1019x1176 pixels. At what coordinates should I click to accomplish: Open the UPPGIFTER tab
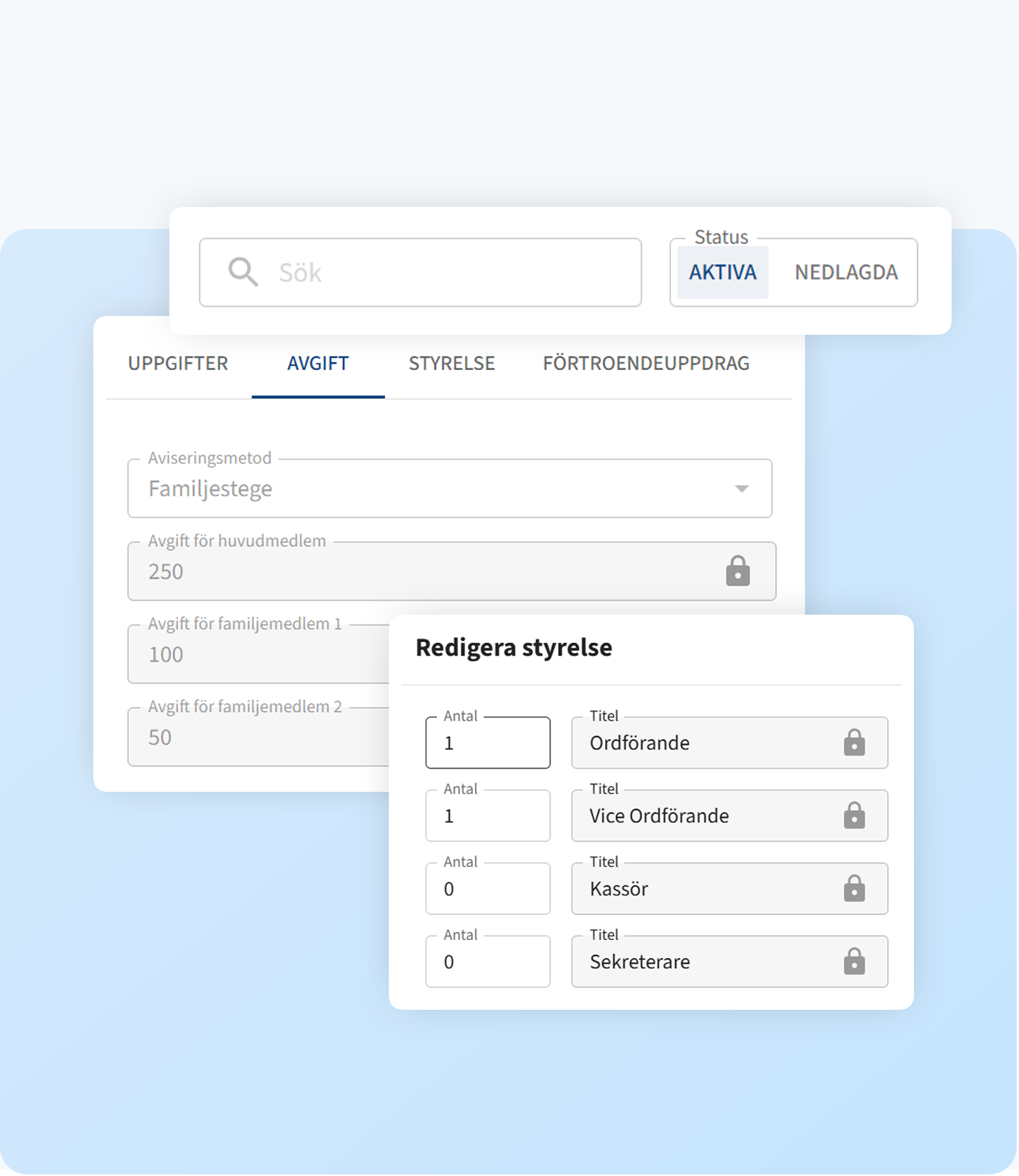click(178, 363)
